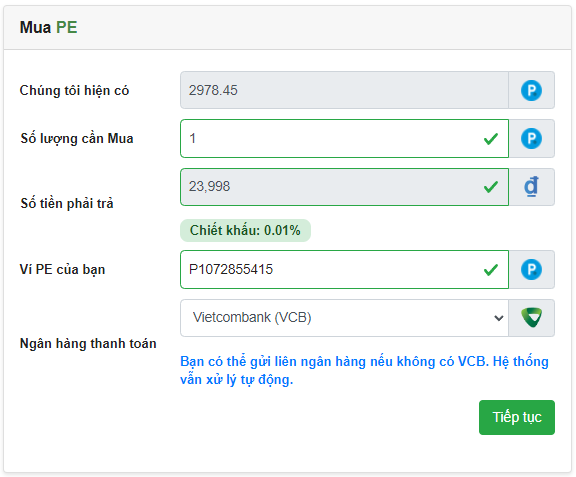Click the Số tiền phải trả label
The height and width of the screenshot is (477, 576).
click(x=67, y=203)
